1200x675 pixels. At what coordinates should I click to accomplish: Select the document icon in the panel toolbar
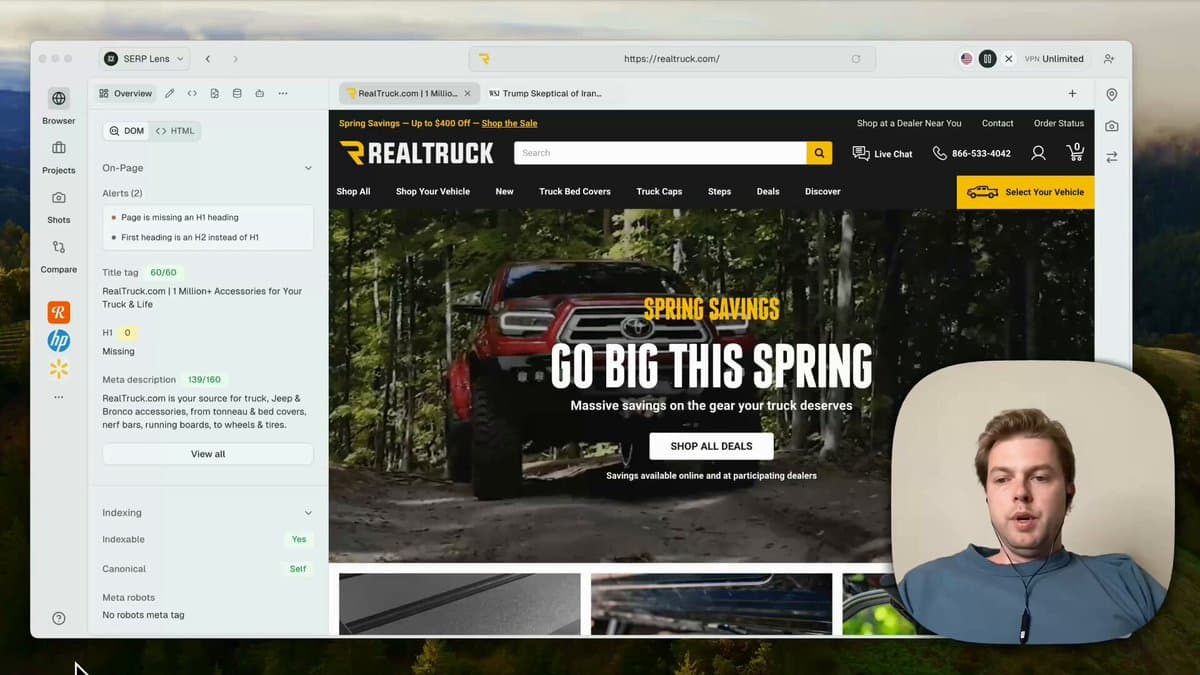[x=214, y=93]
